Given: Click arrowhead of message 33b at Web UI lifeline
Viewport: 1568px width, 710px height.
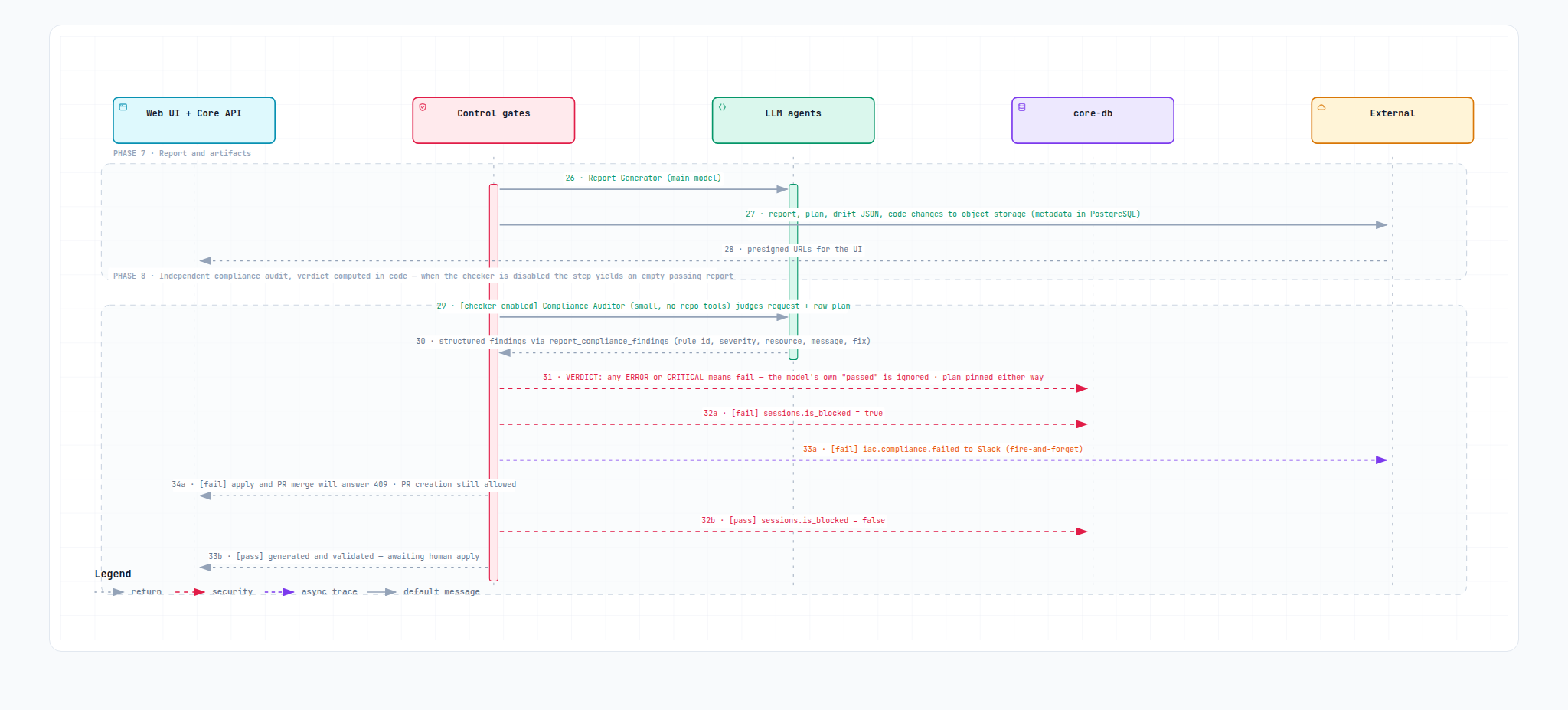Looking at the screenshot, I should tap(205, 568).
